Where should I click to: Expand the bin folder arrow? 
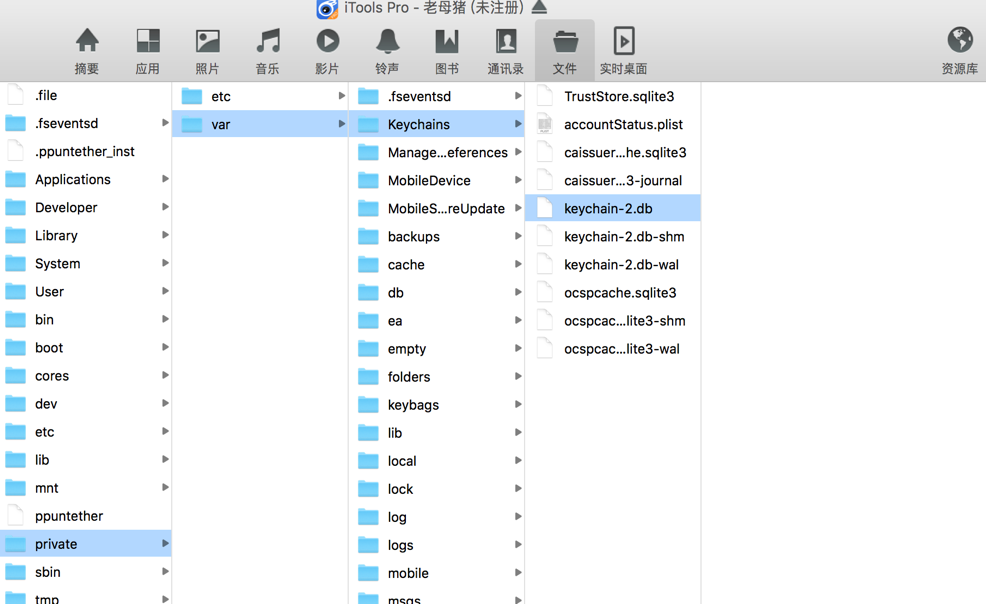tap(165, 319)
